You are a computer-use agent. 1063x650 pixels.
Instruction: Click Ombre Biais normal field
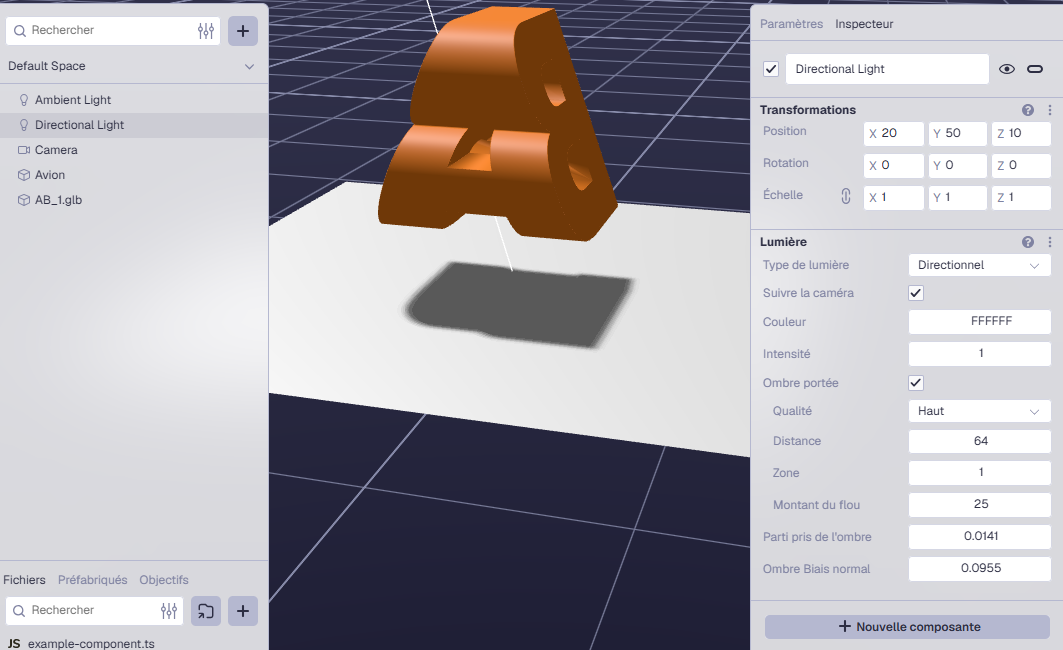click(980, 569)
